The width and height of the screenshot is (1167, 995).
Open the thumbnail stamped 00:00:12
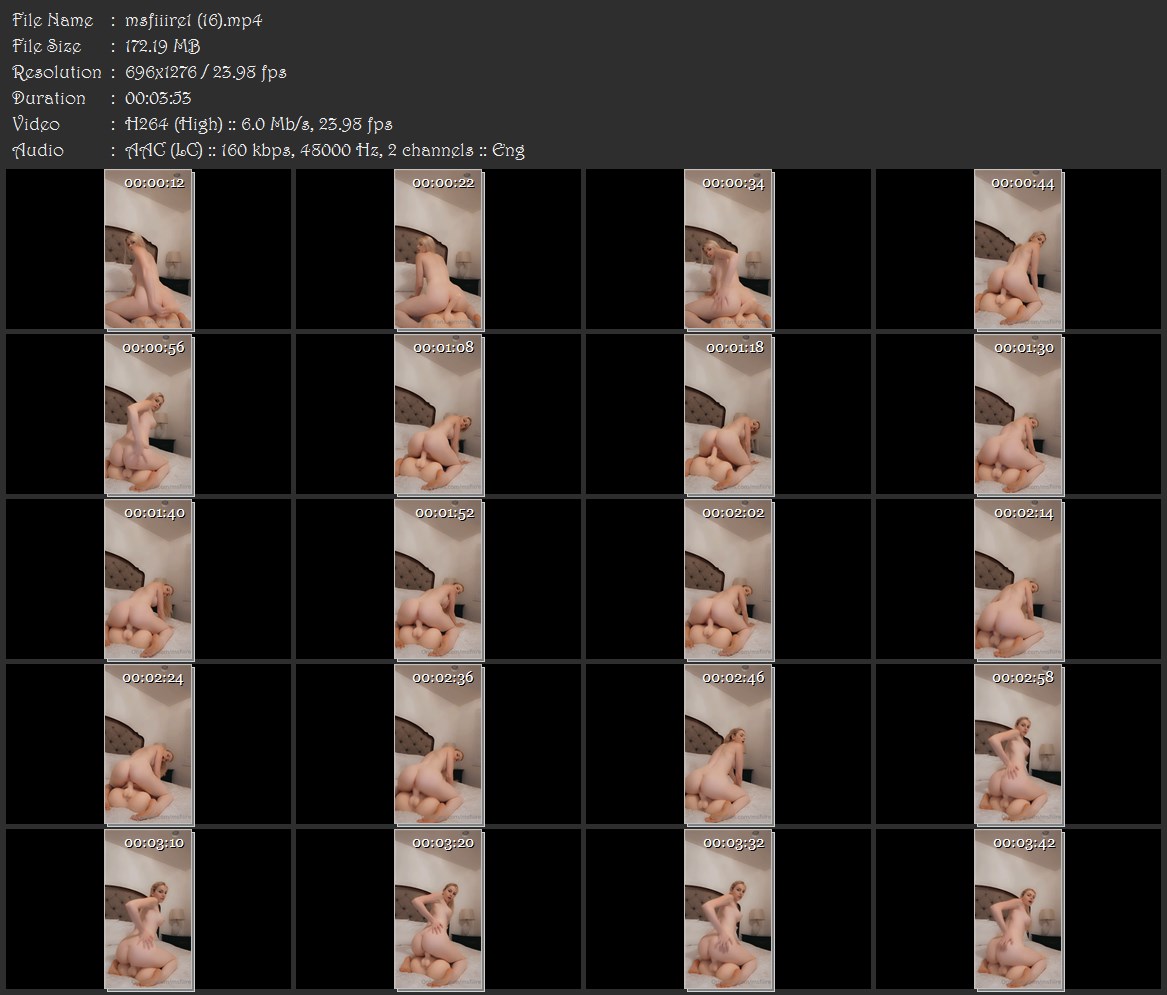pos(149,249)
